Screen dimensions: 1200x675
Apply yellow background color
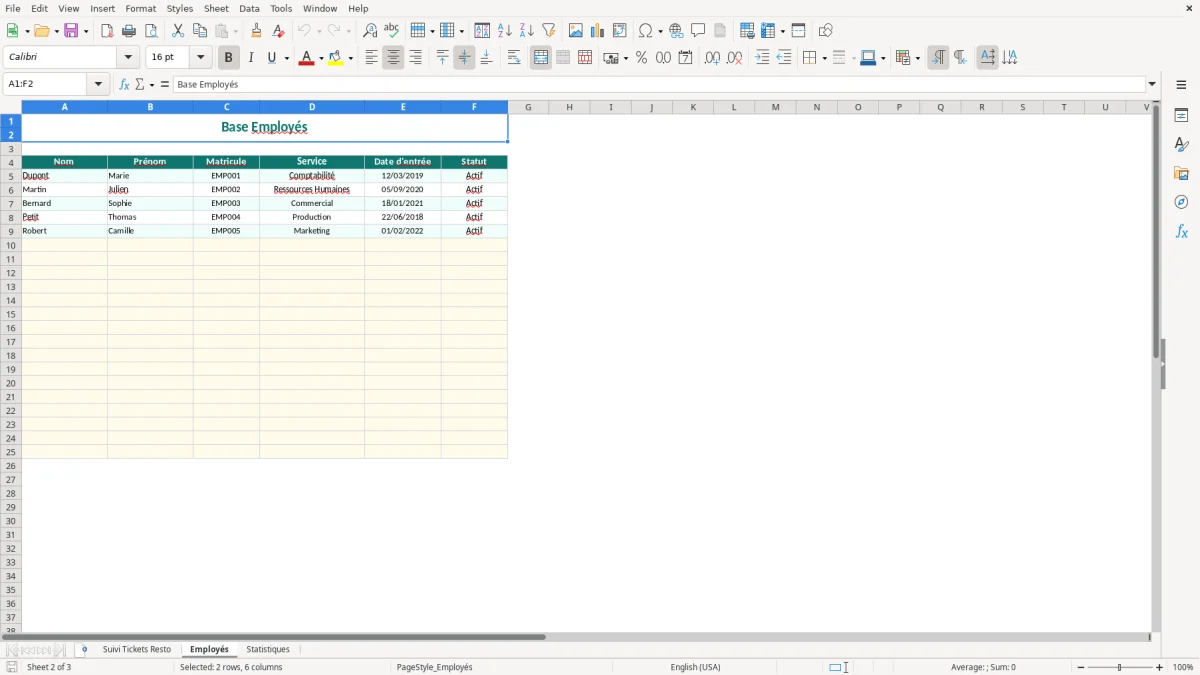pos(336,58)
